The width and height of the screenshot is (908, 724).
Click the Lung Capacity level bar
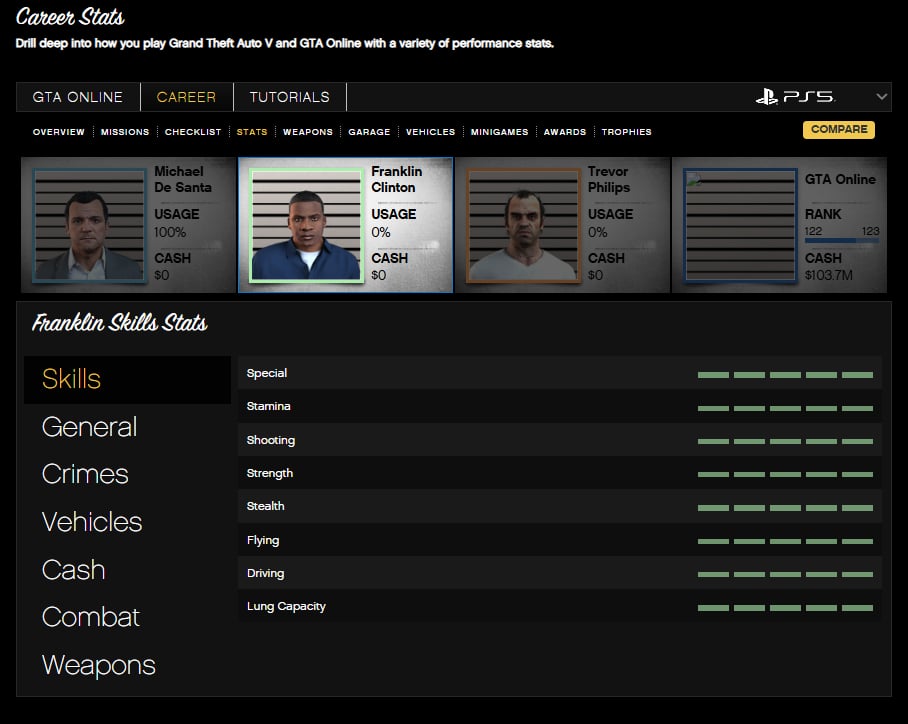785,608
